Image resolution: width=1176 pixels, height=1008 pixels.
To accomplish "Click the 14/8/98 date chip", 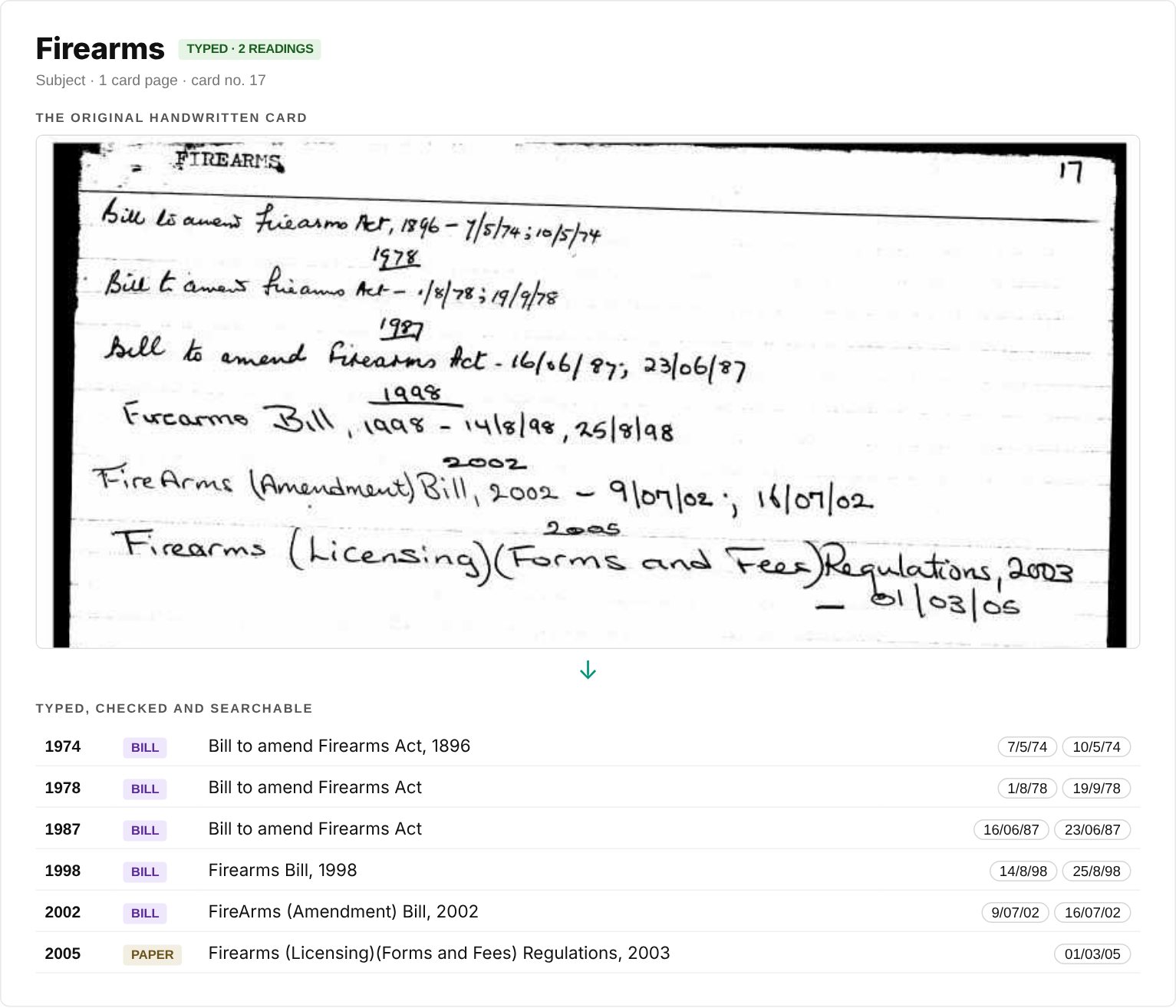I will click(x=1023, y=871).
